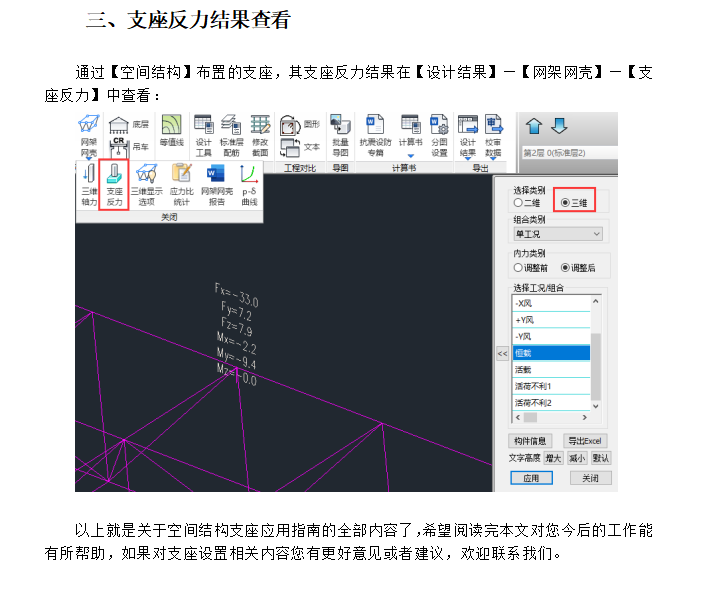Select 活荷不利1 in the load case list
Image resolution: width=718 pixels, height=590 pixels.
pyautogui.click(x=551, y=386)
